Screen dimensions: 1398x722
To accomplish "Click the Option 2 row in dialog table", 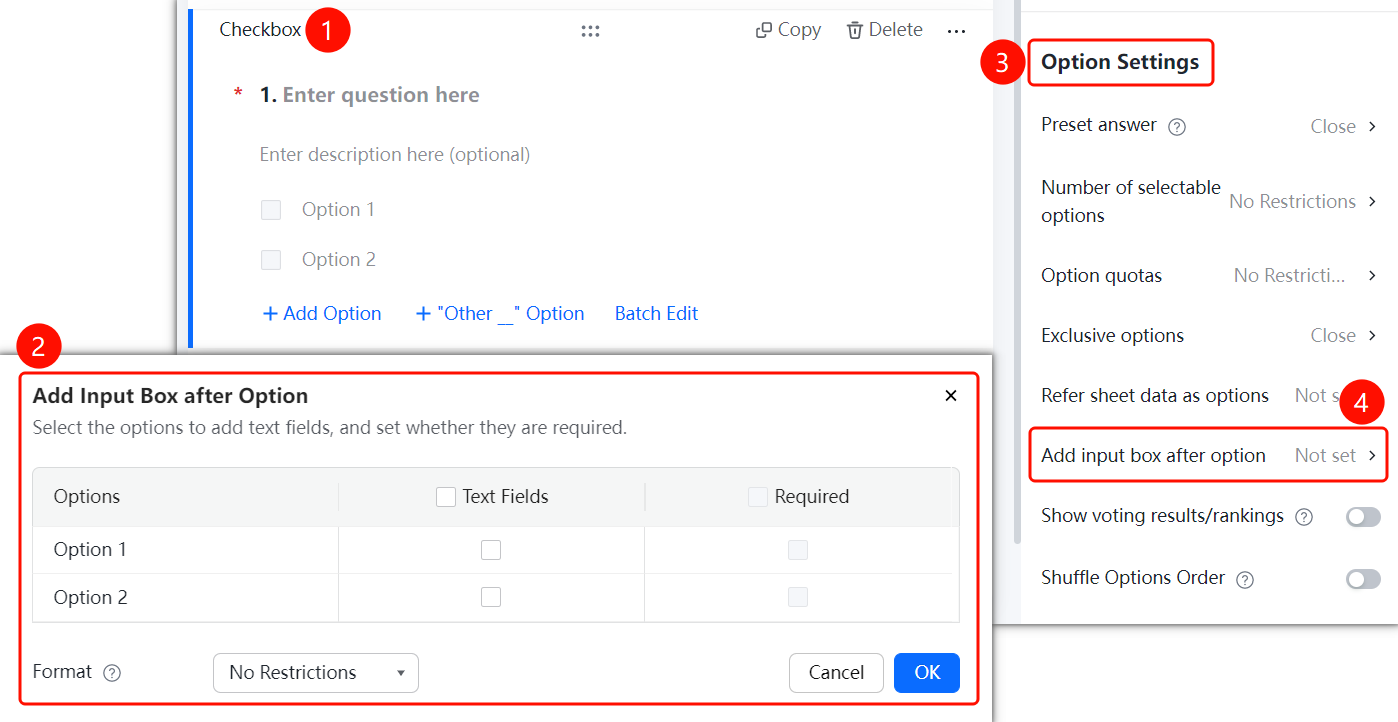I will pos(496,598).
